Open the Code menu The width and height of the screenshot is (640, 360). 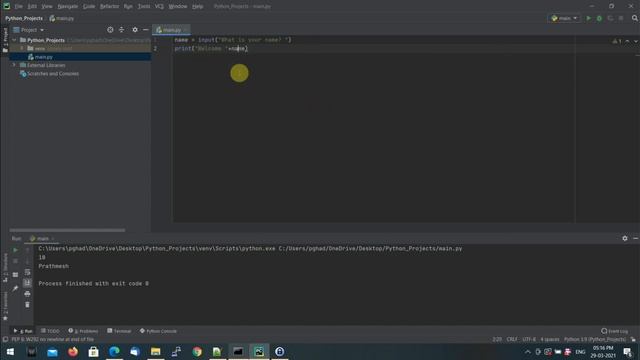point(89,7)
